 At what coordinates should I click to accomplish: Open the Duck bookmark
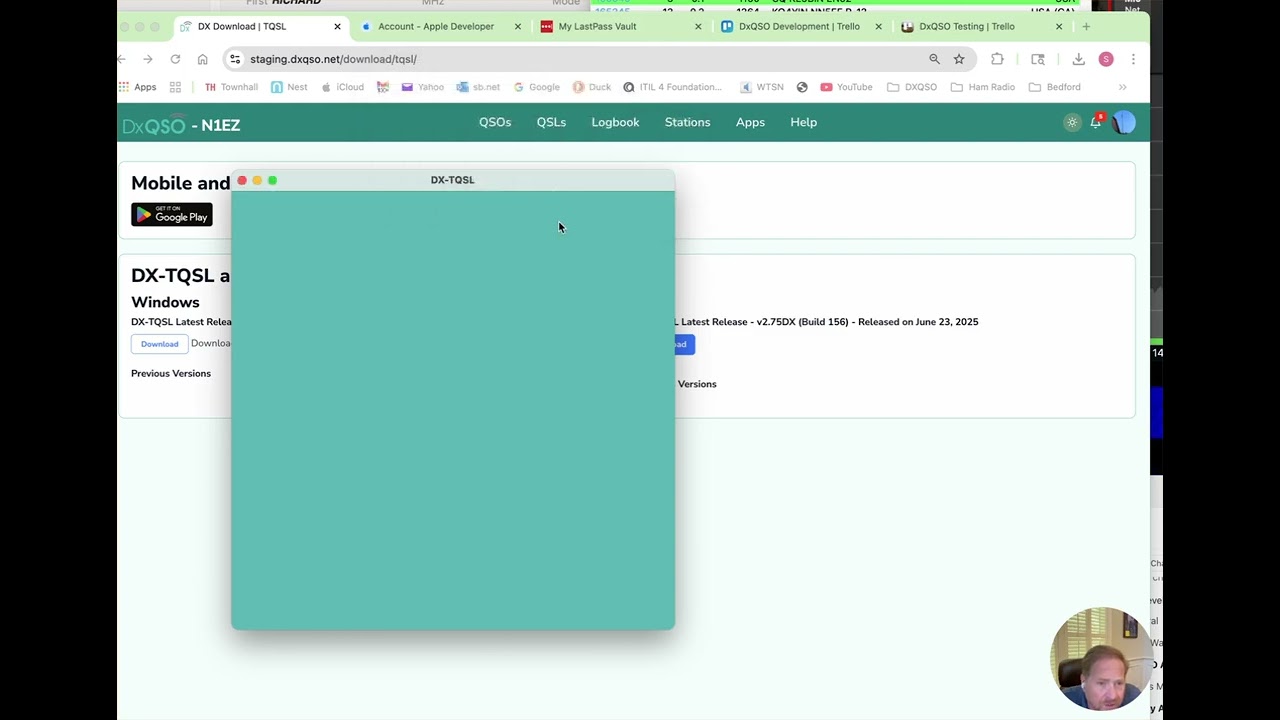click(592, 87)
